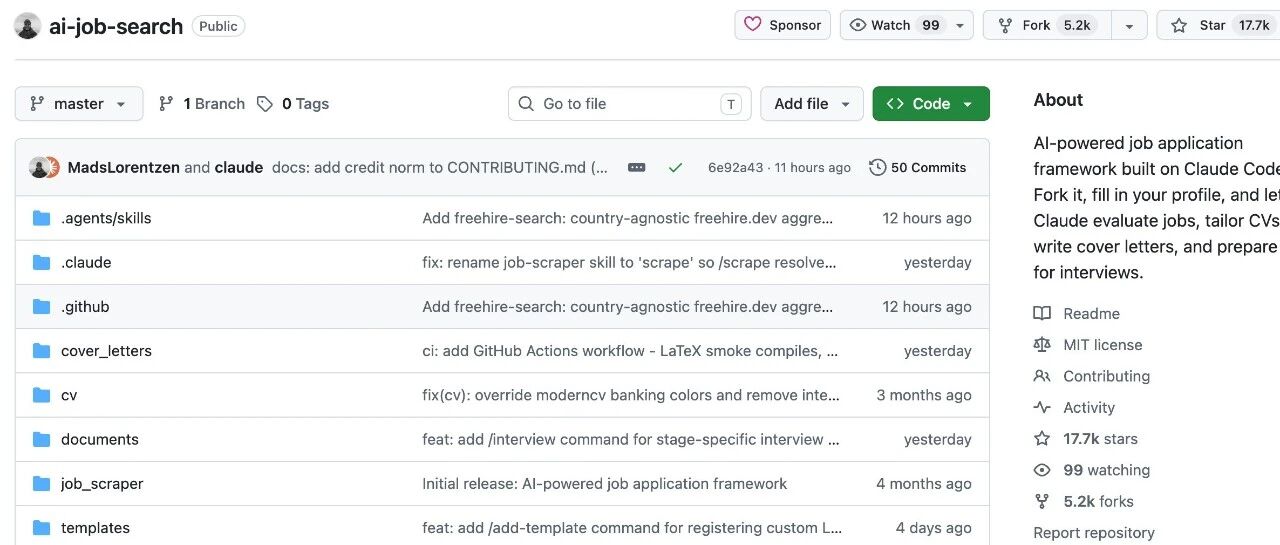Viewport: 1280px width, 545px height.
Task: Open the cover_letters folder
Action: [106, 351]
